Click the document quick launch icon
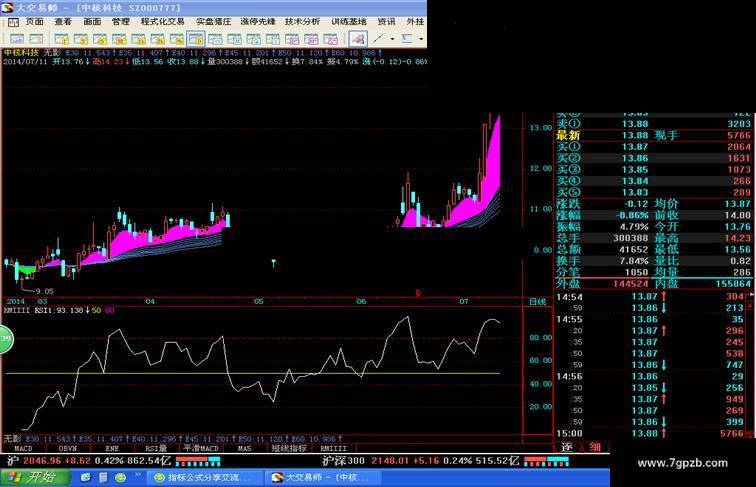 [103, 478]
